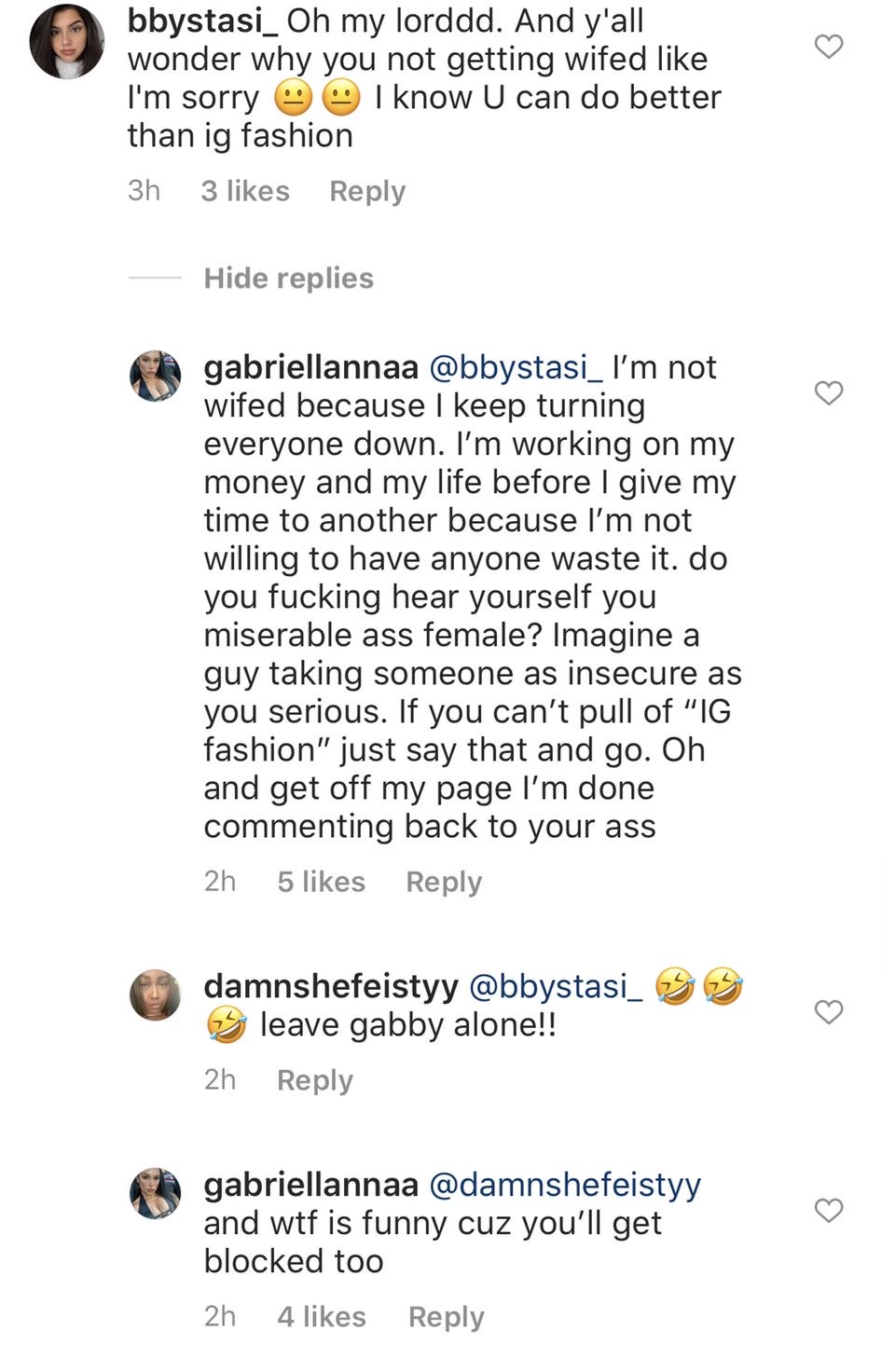The width and height of the screenshot is (895, 1372).
Task: View who gave 5 likes
Action: (x=321, y=882)
